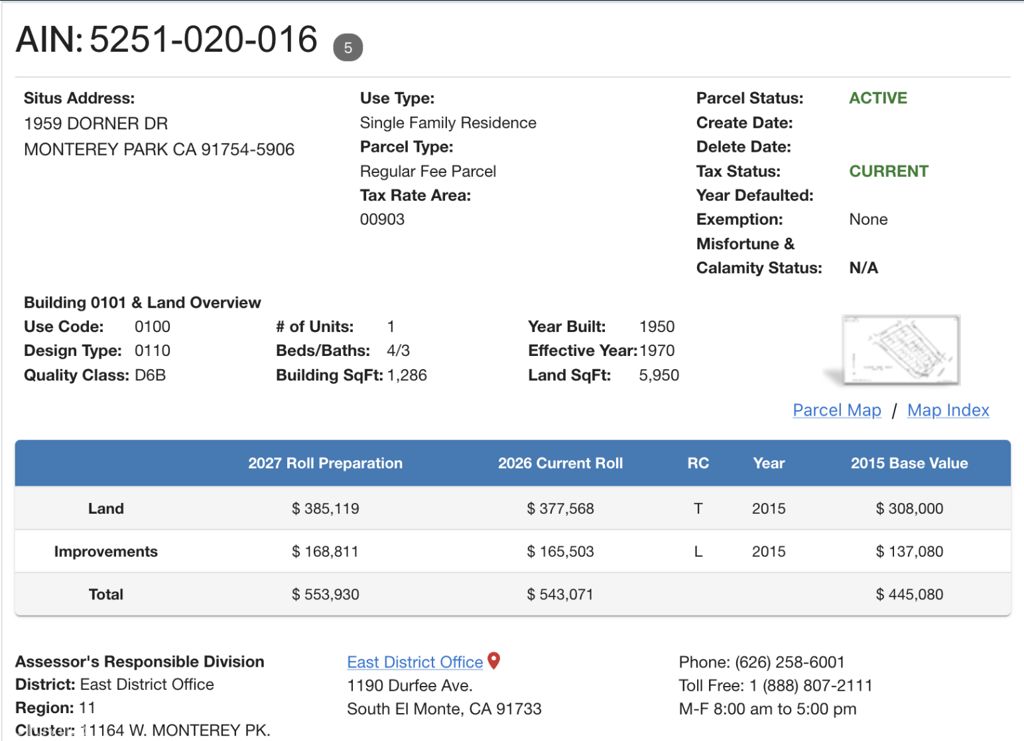Click the Quality Class value D6B

tap(150, 375)
